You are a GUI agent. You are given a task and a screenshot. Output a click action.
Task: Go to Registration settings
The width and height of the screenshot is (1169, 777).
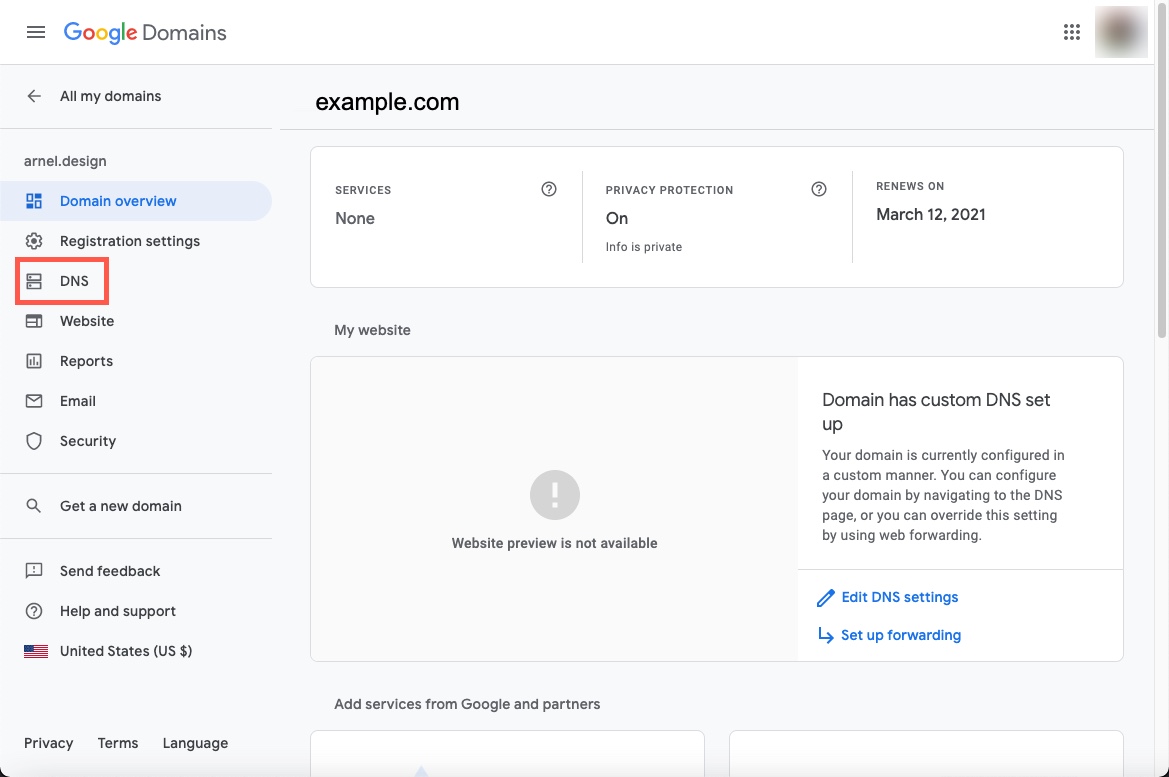[x=129, y=241]
